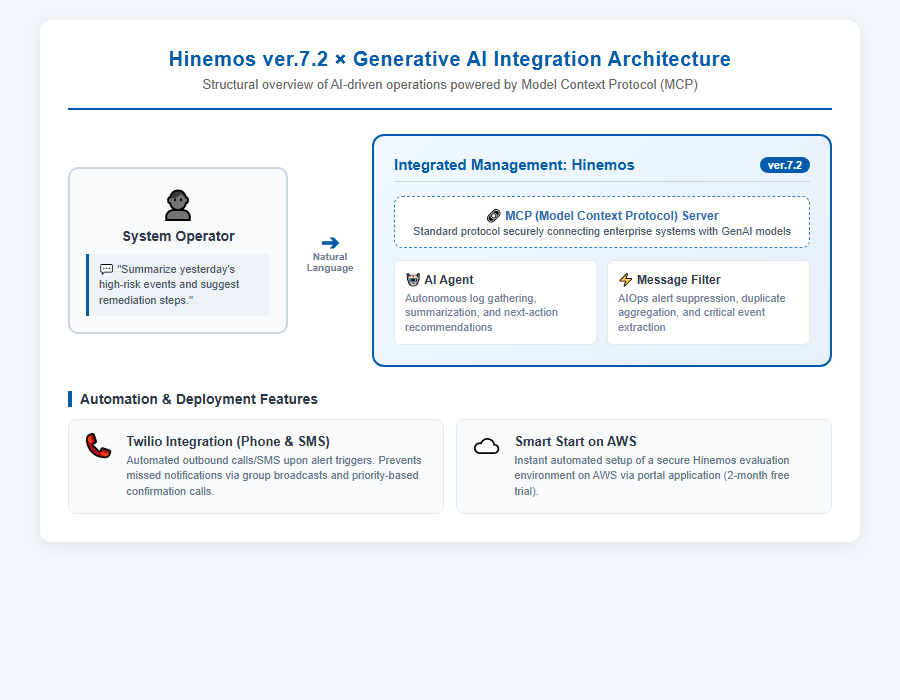Click the Message Filter lightning icon
The width and height of the screenshot is (900, 700).
[626, 279]
